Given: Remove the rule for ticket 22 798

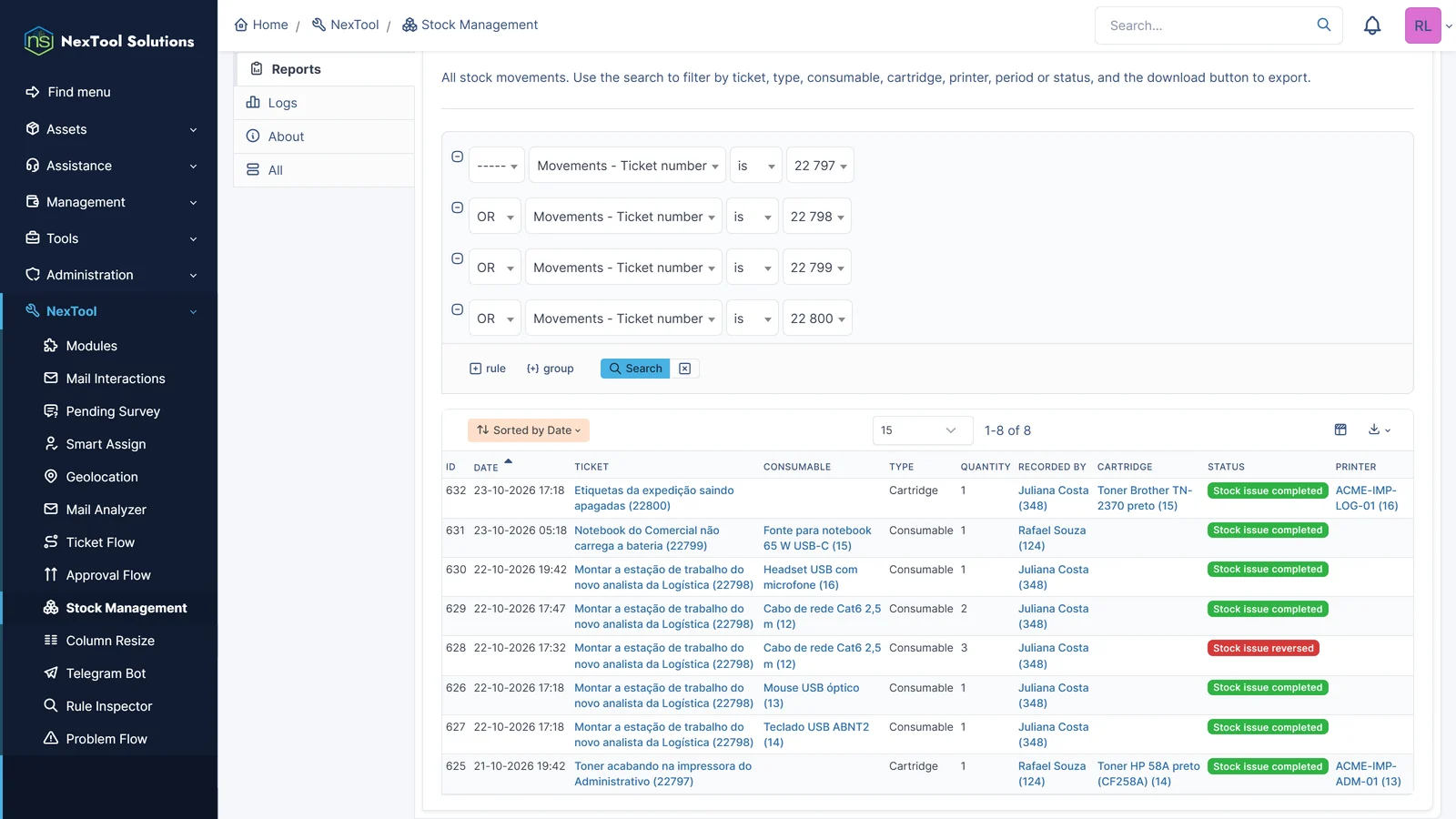Looking at the screenshot, I should [458, 207].
